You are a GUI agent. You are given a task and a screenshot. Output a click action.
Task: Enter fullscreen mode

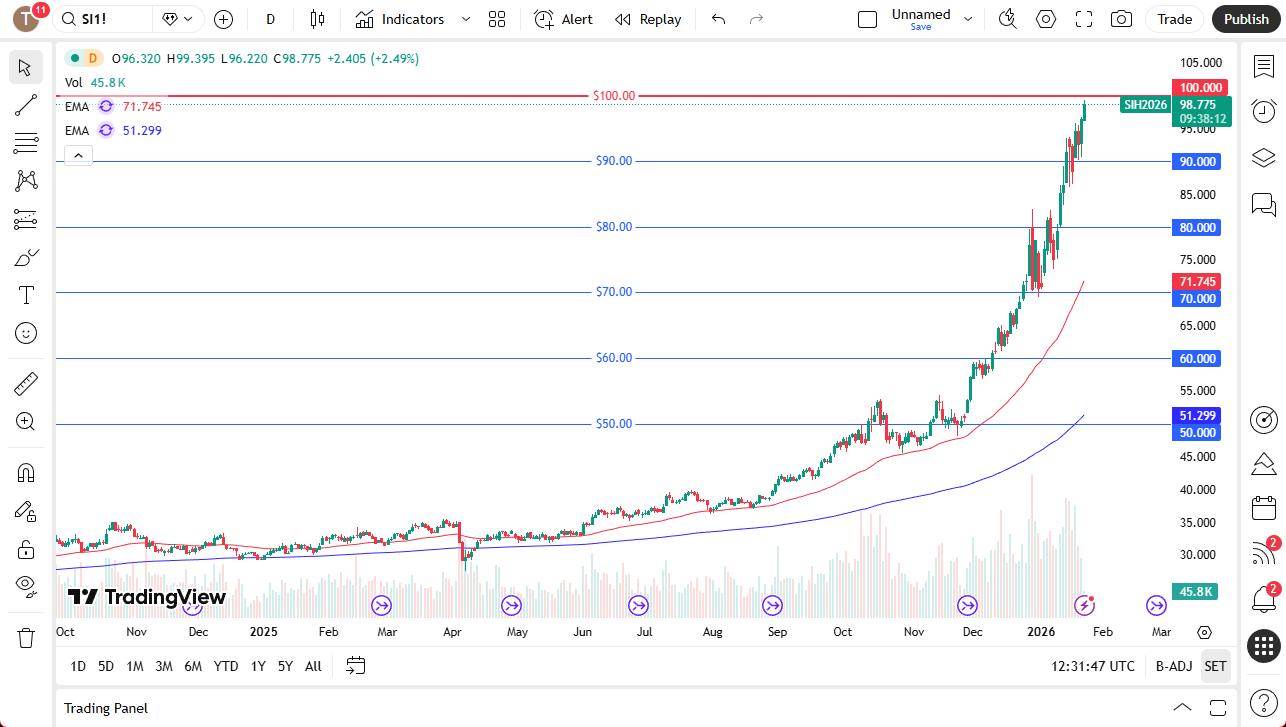(1084, 19)
